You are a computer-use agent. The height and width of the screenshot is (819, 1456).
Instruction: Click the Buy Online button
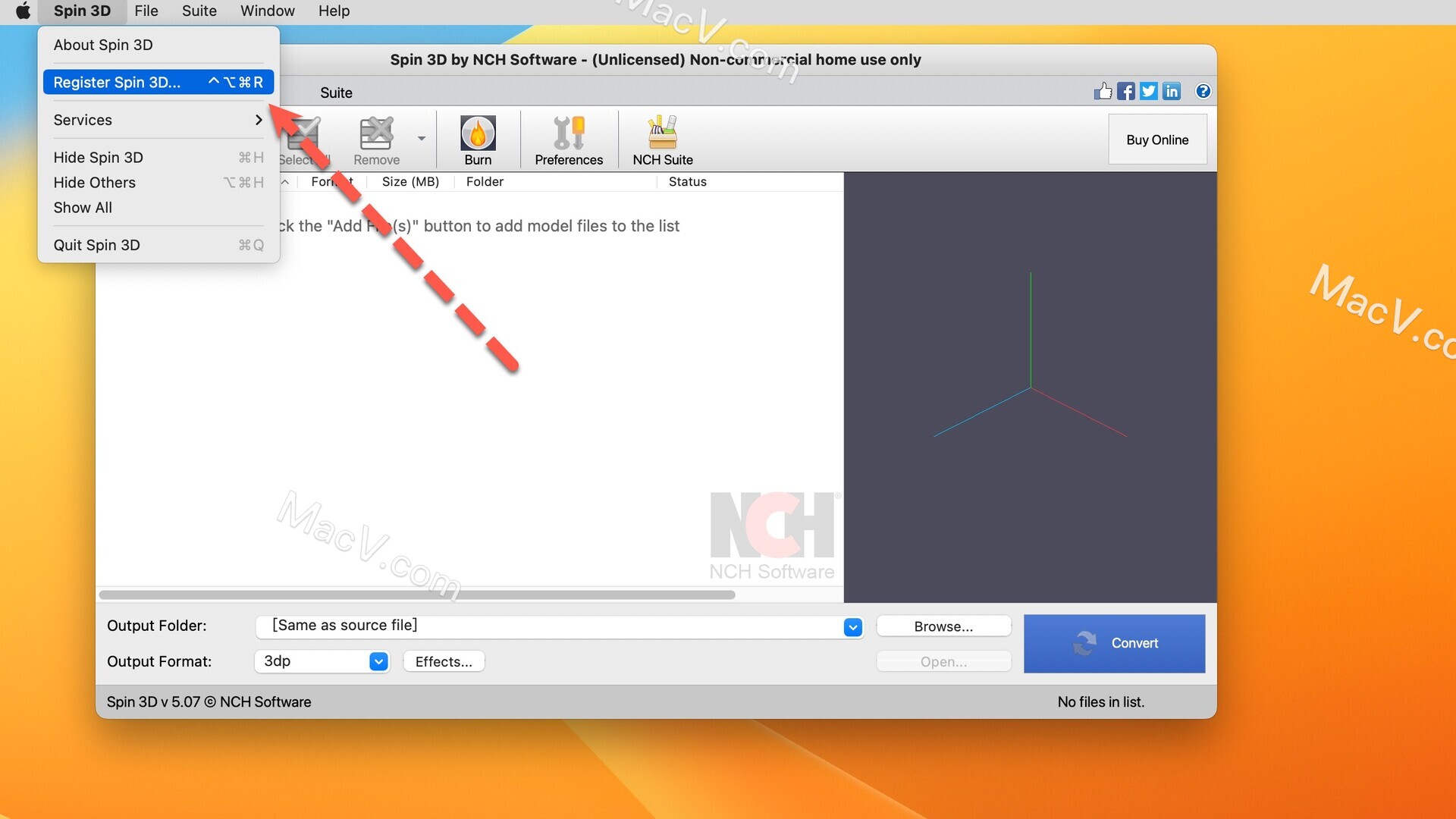tap(1157, 140)
